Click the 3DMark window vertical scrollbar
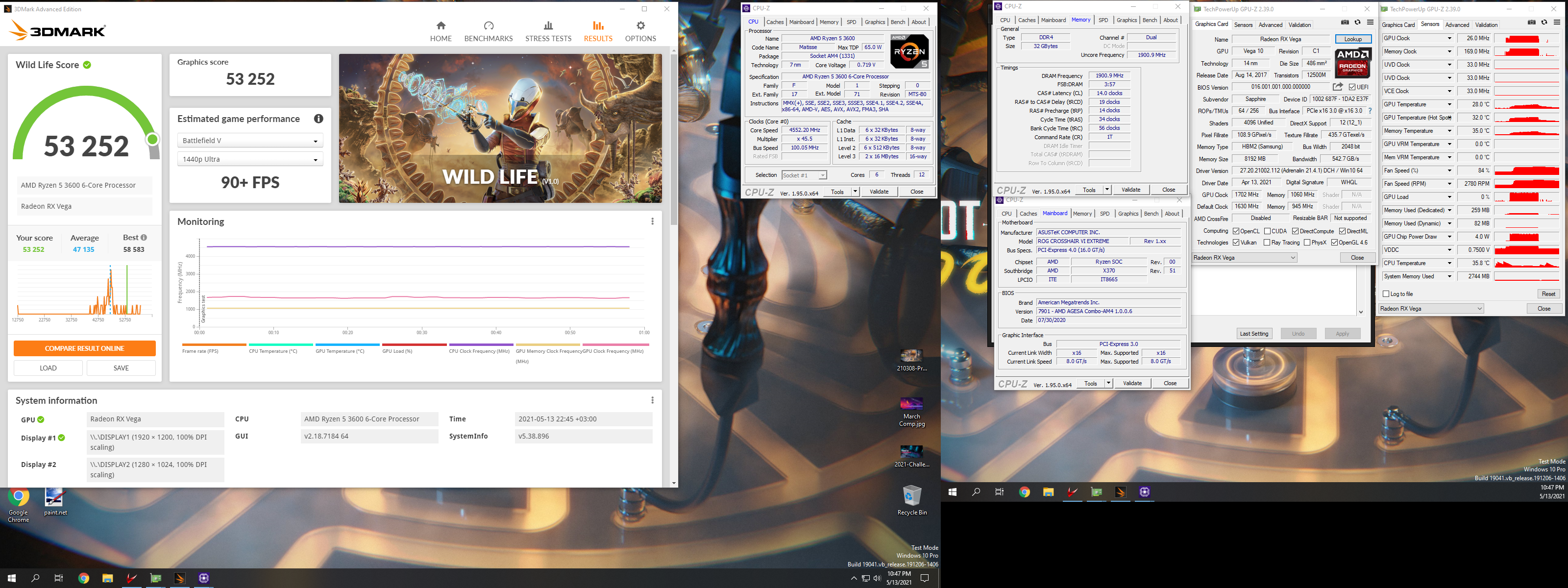1568x588 pixels. click(x=673, y=140)
